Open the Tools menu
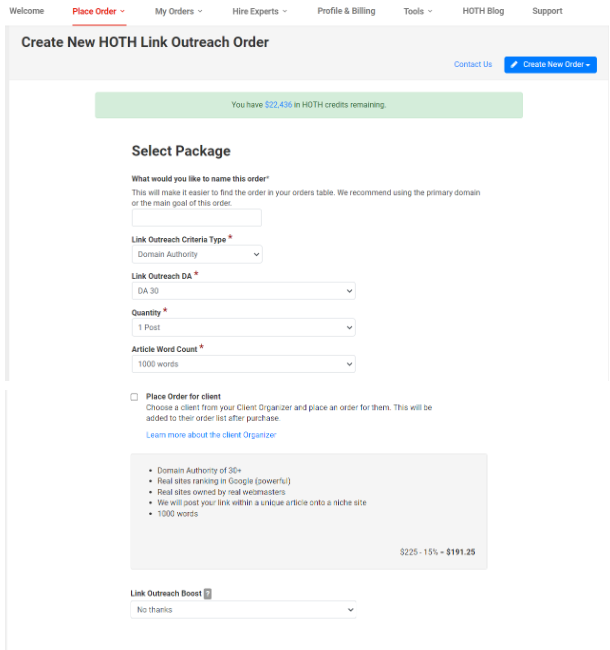The width and height of the screenshot is (610, 650). 418,11
